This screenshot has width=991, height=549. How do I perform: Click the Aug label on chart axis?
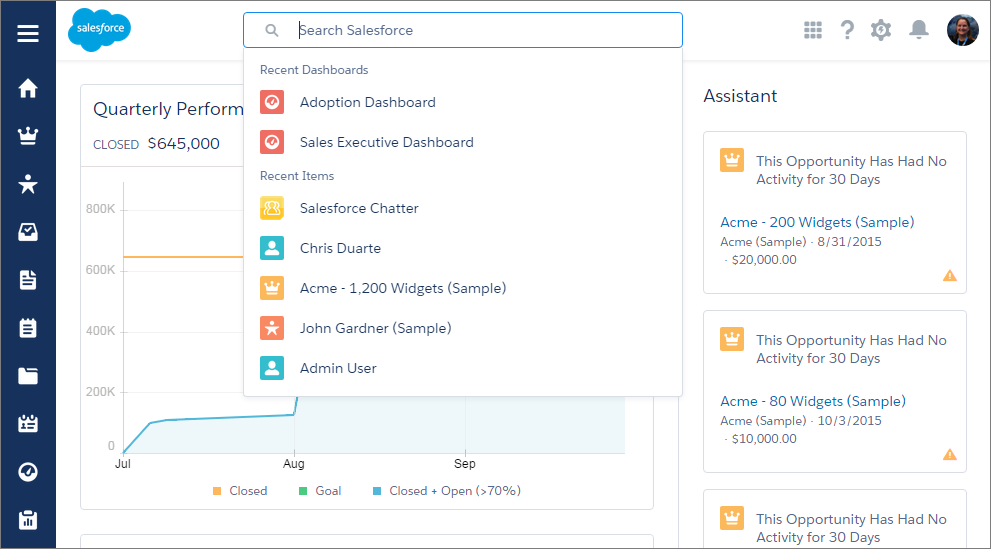pyautogui.click(x=294, y=464)
